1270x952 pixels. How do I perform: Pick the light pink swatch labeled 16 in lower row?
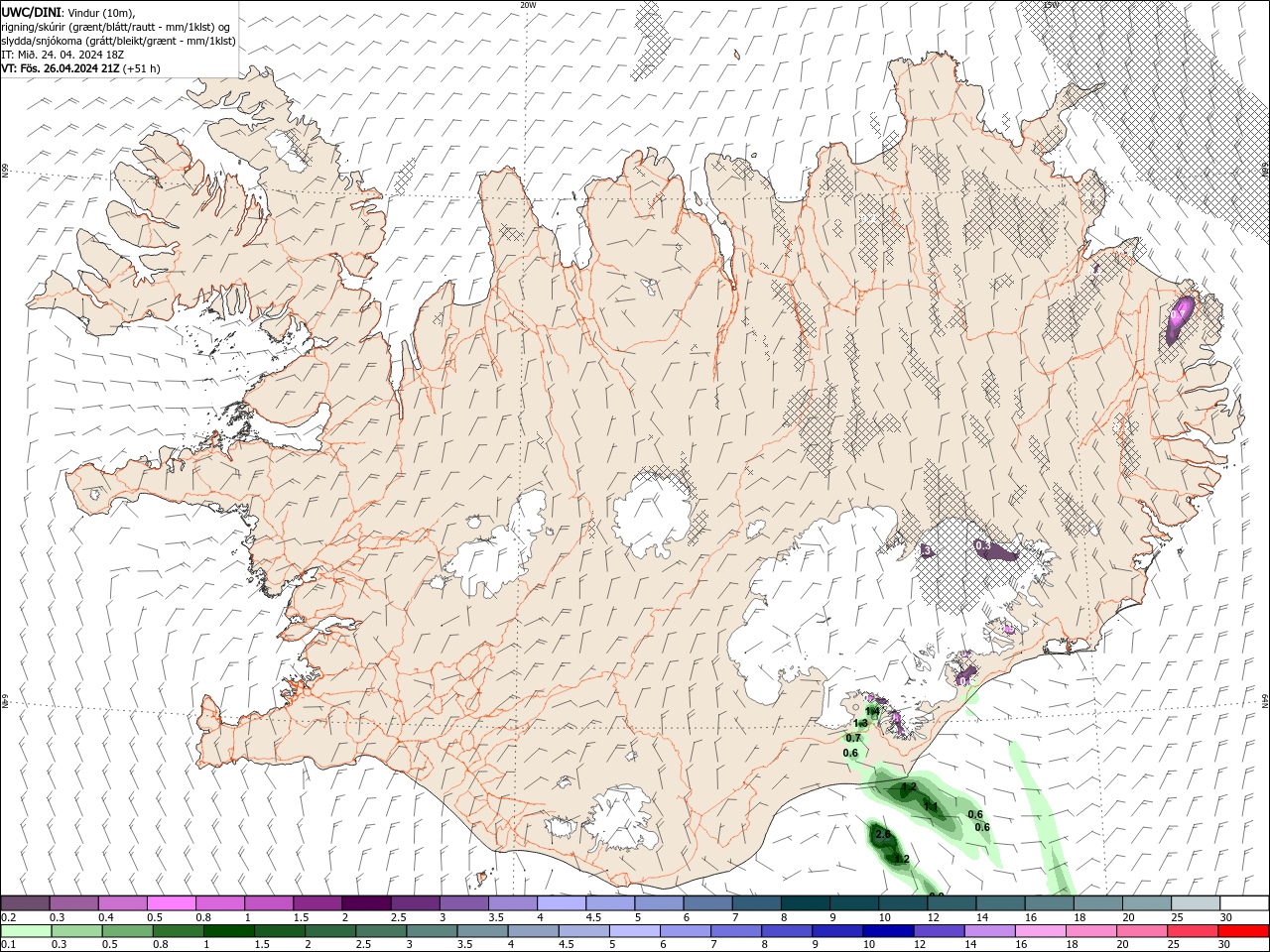1040,931
